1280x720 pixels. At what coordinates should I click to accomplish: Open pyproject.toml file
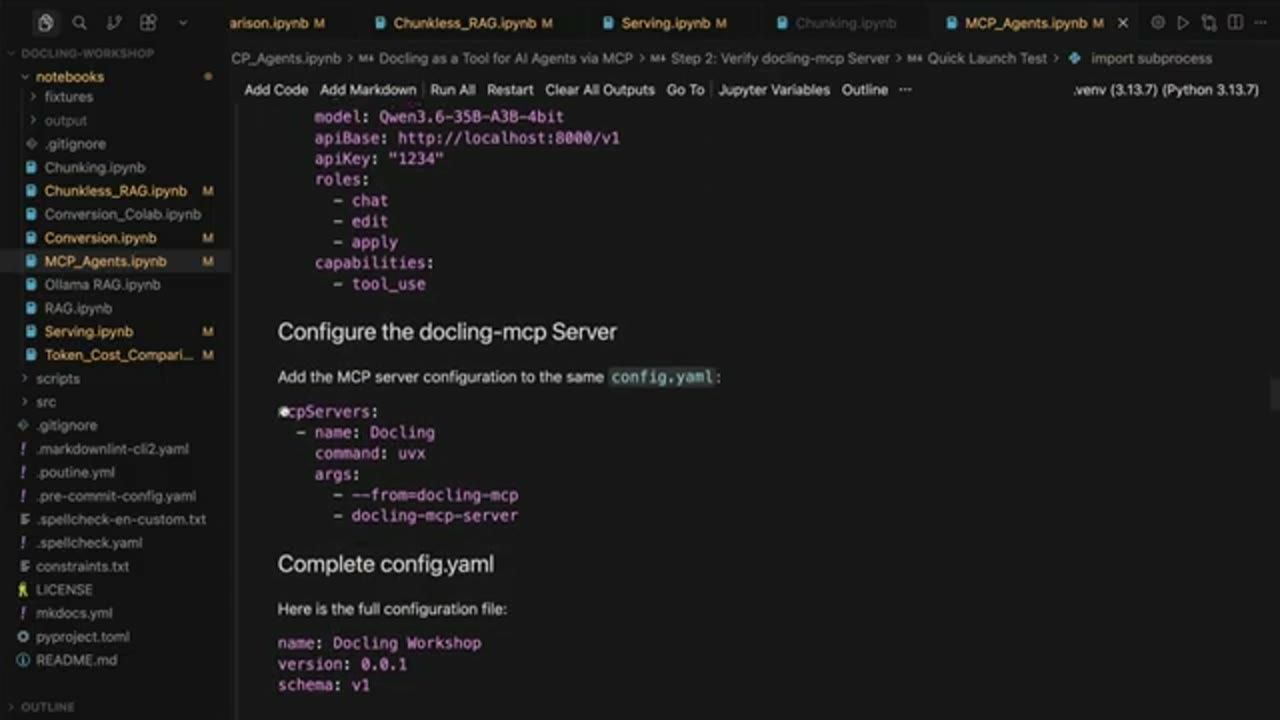click(x=83, y=636)
